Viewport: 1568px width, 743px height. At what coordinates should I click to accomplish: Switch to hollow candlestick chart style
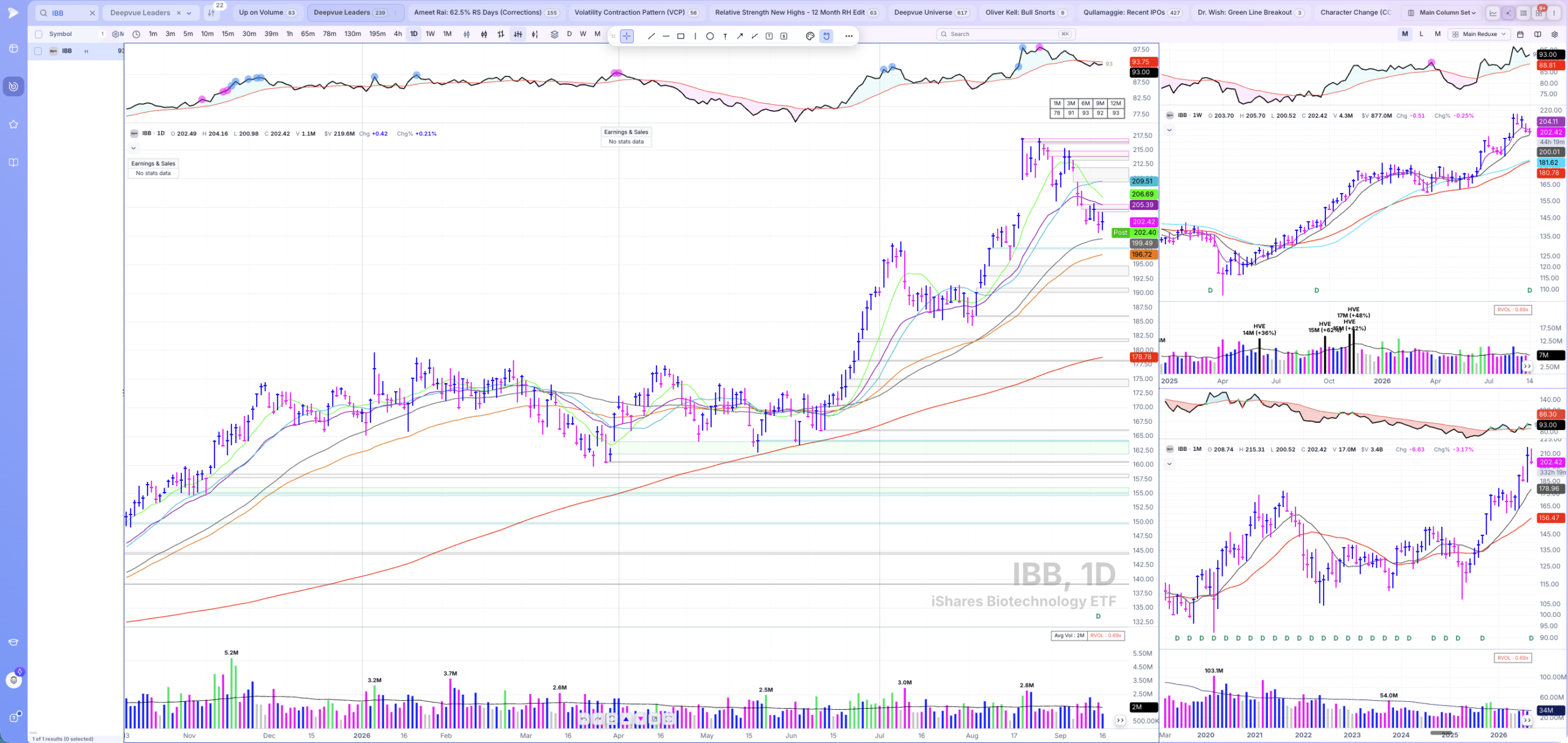[467, 34]
